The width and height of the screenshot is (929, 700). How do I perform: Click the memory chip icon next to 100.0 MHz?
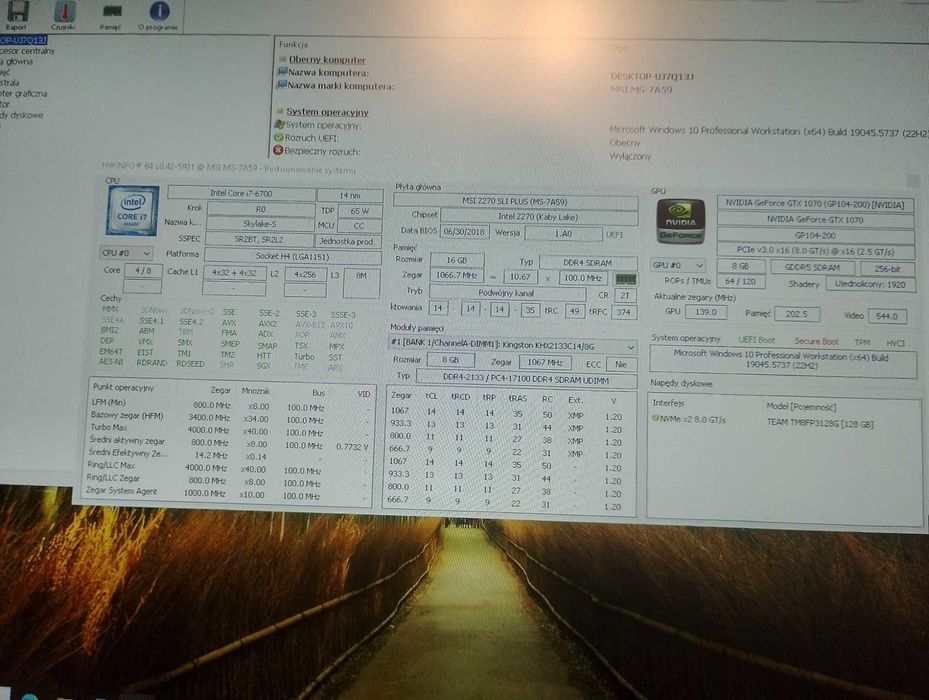click(626, 278)
